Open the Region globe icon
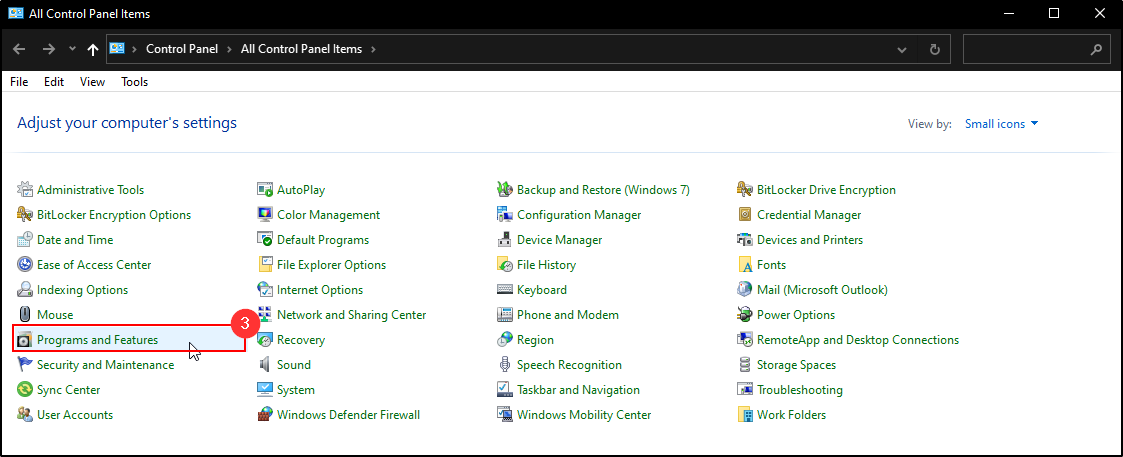The width and height of the screenshot is (1123, 457). point(505,340)
